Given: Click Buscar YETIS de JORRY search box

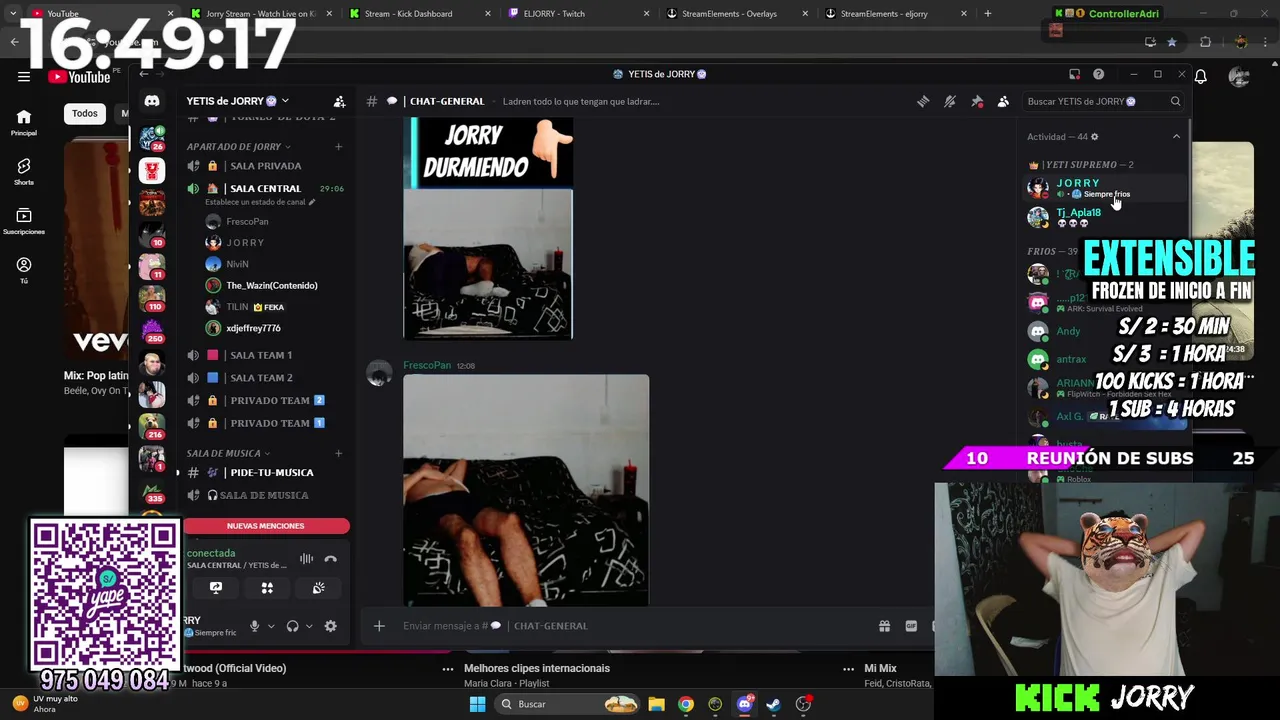Looking at the screenshot, I should pos(1103,101).
